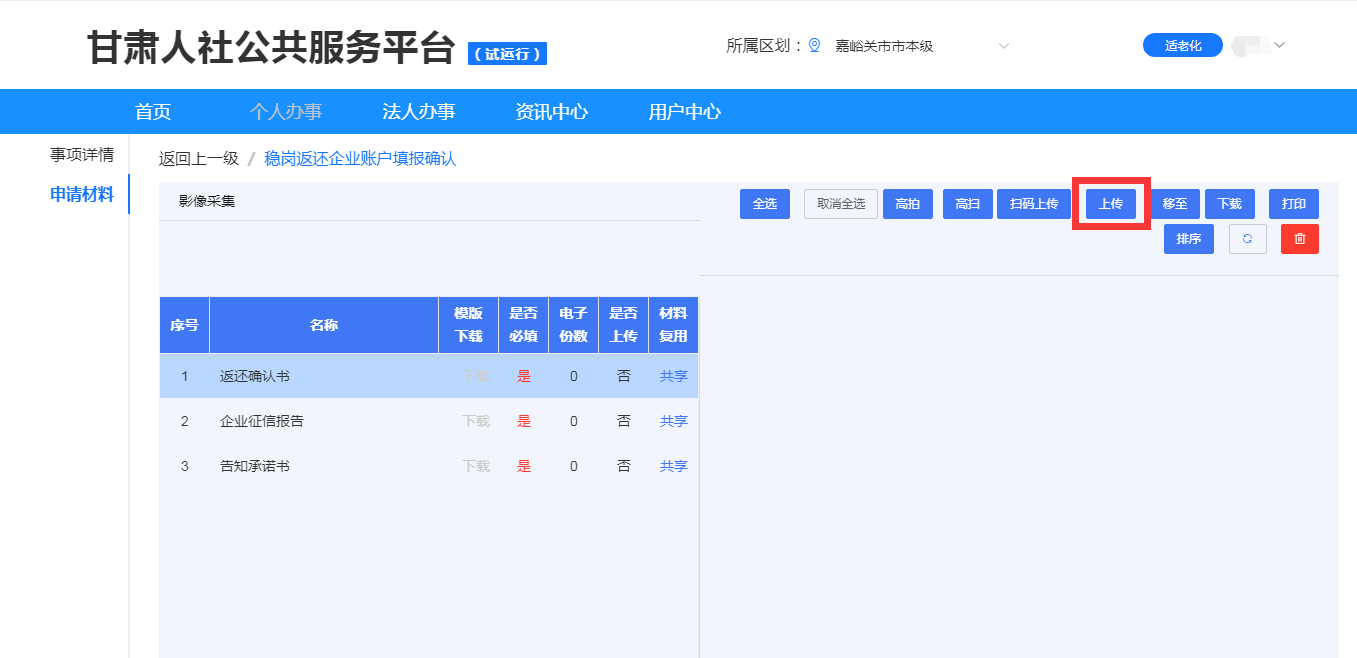Toggle 适老化 accessibility mode
1357x658 pixels.
pos(1182,46)
